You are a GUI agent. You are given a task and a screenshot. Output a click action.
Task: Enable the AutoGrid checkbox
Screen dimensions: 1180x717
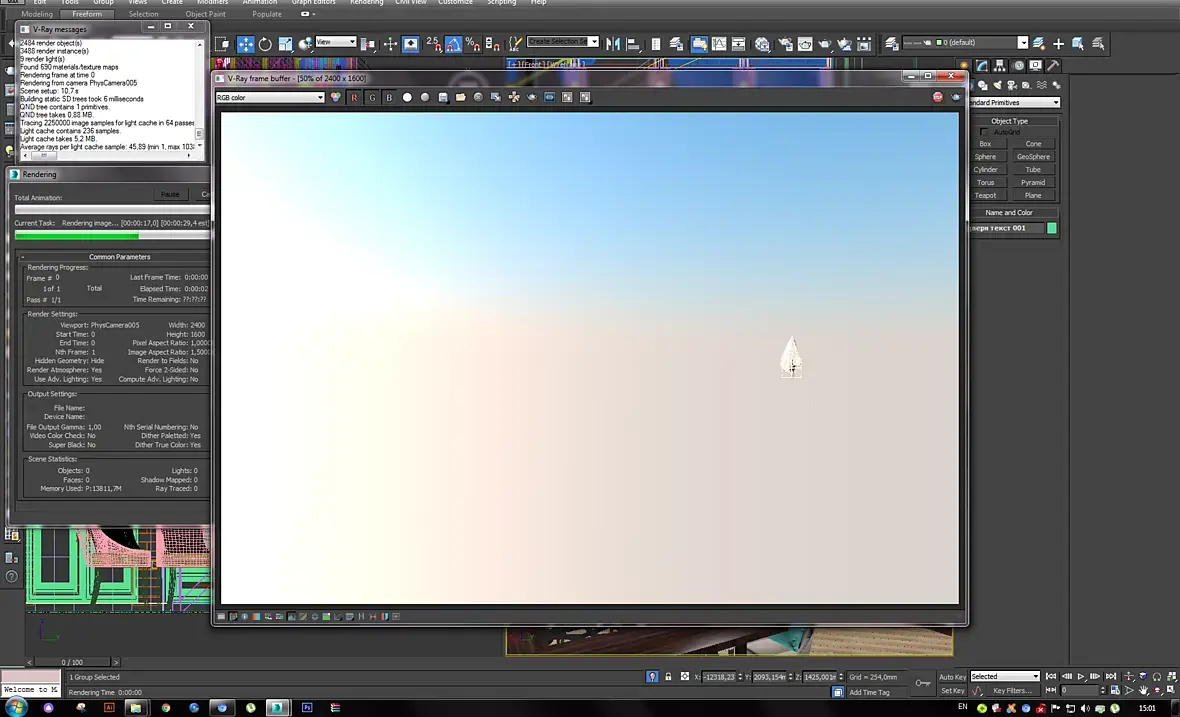pyautogui.click(x=984, y=132)
